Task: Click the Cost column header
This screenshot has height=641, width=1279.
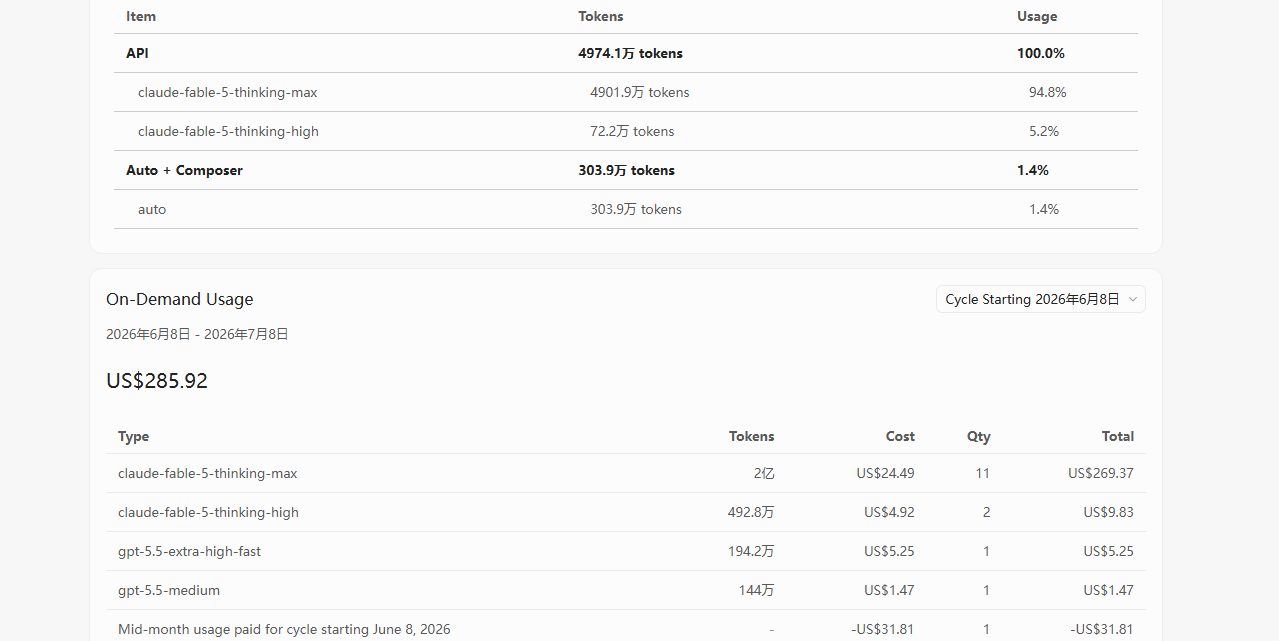Action: pyautogui.click(x=900, y=436)
